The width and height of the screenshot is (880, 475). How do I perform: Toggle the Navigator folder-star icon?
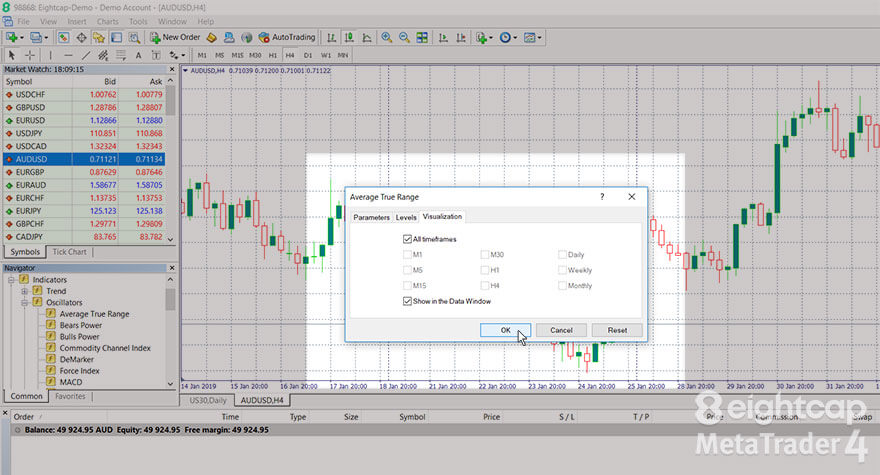pos(99,38)
